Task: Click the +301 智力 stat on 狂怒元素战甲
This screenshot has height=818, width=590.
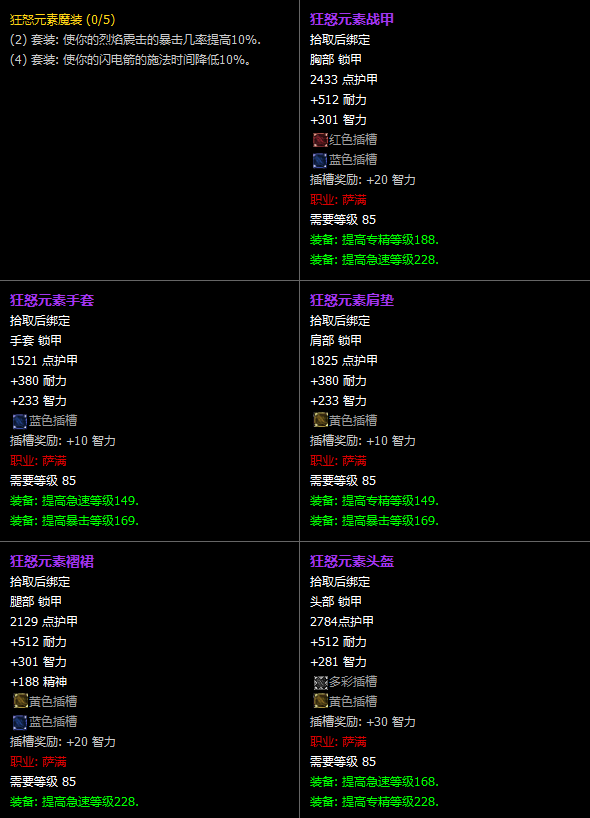Action: click(x=339, y=120)
